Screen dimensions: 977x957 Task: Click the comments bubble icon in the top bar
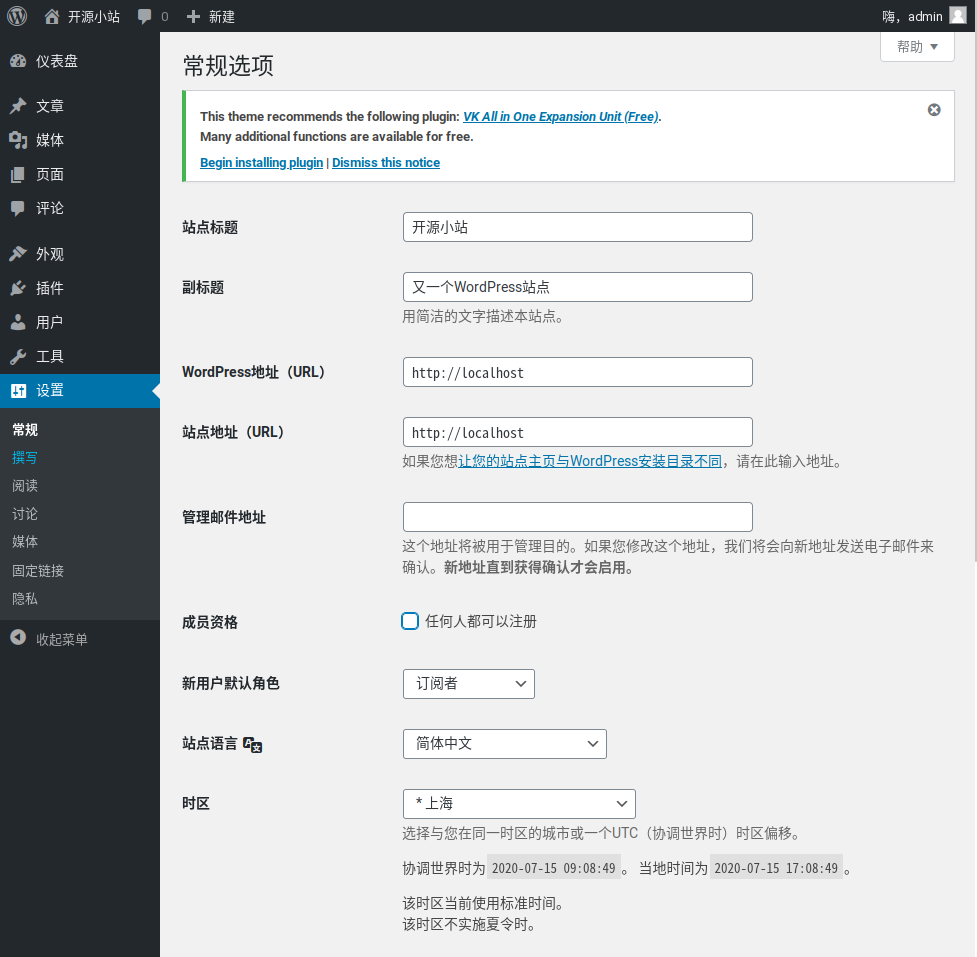[145, 16]
